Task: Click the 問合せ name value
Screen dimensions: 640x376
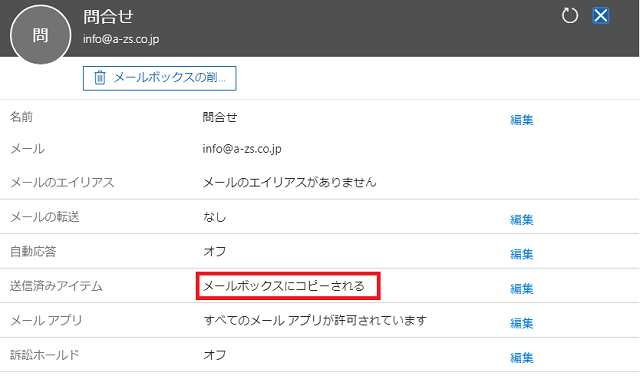Action: 220,117
